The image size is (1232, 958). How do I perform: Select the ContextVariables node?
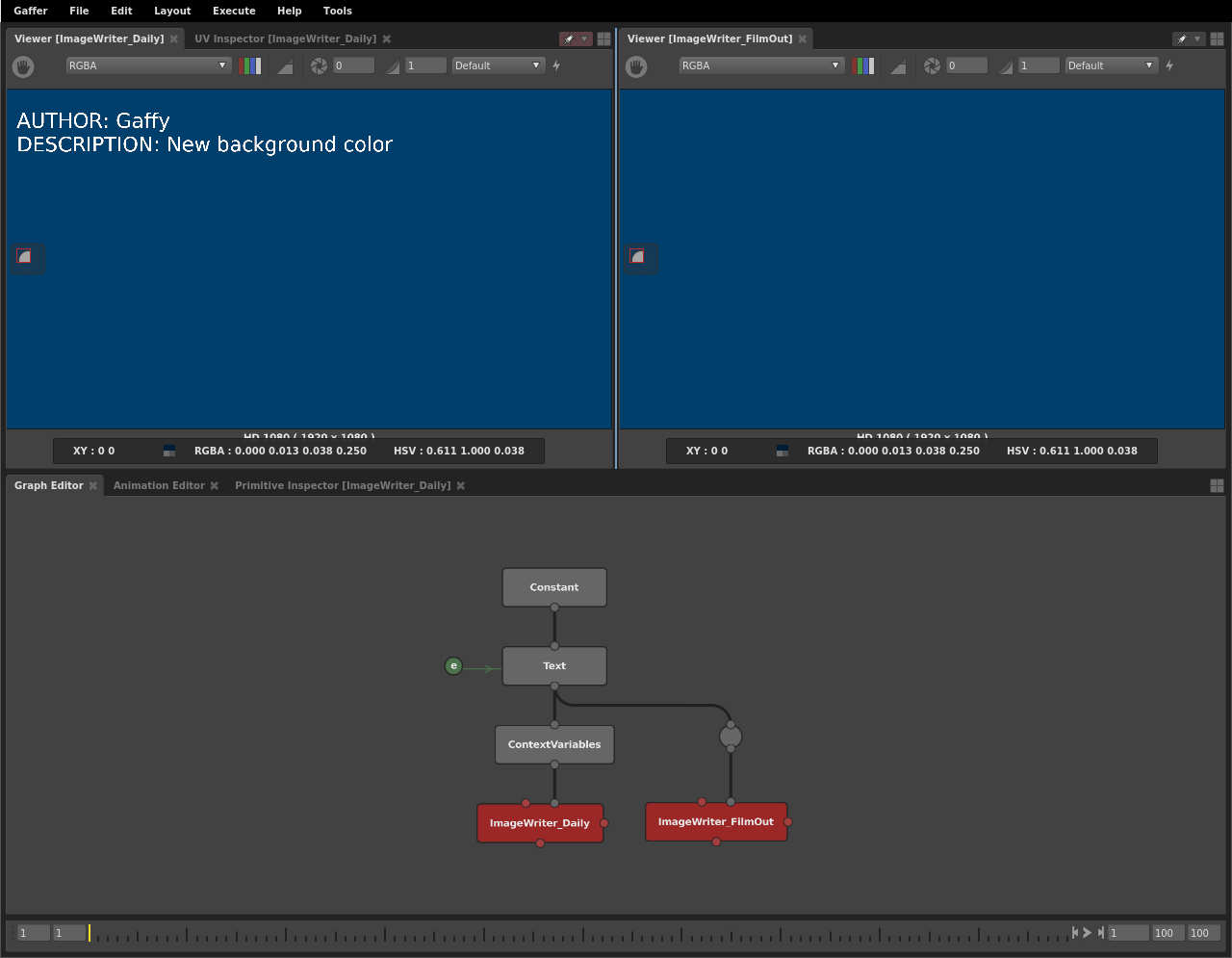[x=554, y=745]
